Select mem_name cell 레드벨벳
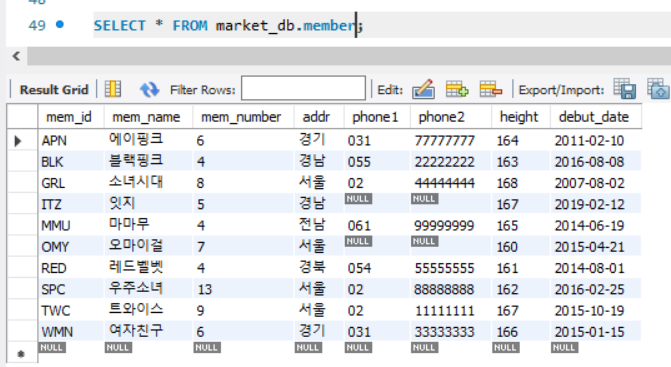Screen dimensions: 671x367 tap(148, 268)
